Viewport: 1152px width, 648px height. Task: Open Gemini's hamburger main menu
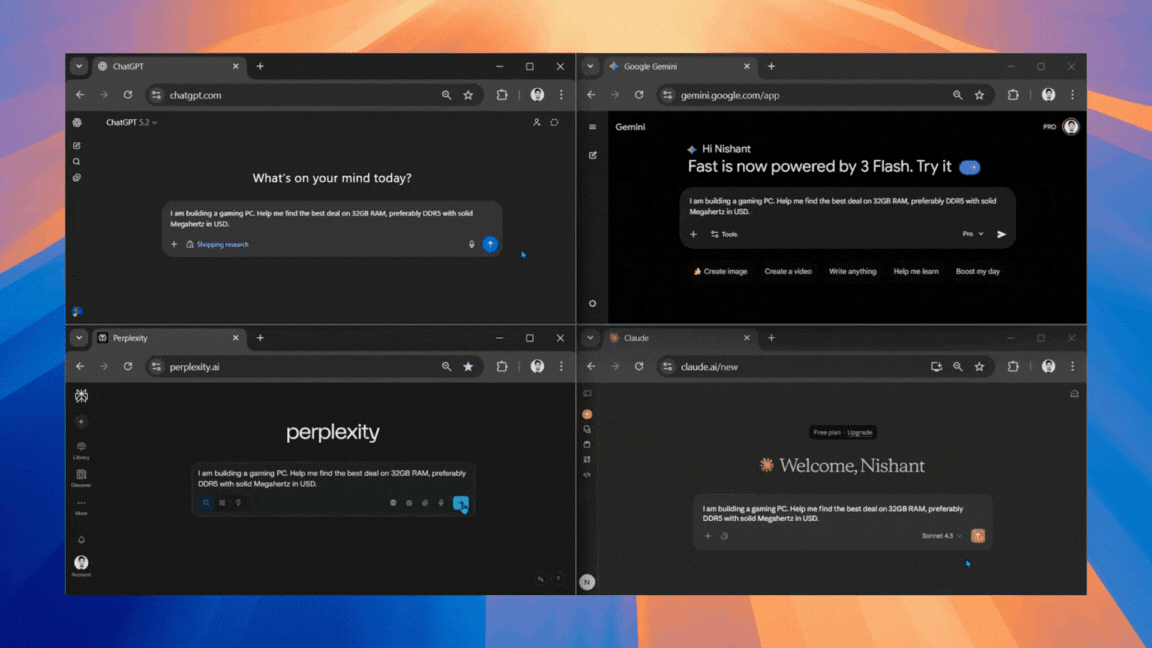pos(593,127)
